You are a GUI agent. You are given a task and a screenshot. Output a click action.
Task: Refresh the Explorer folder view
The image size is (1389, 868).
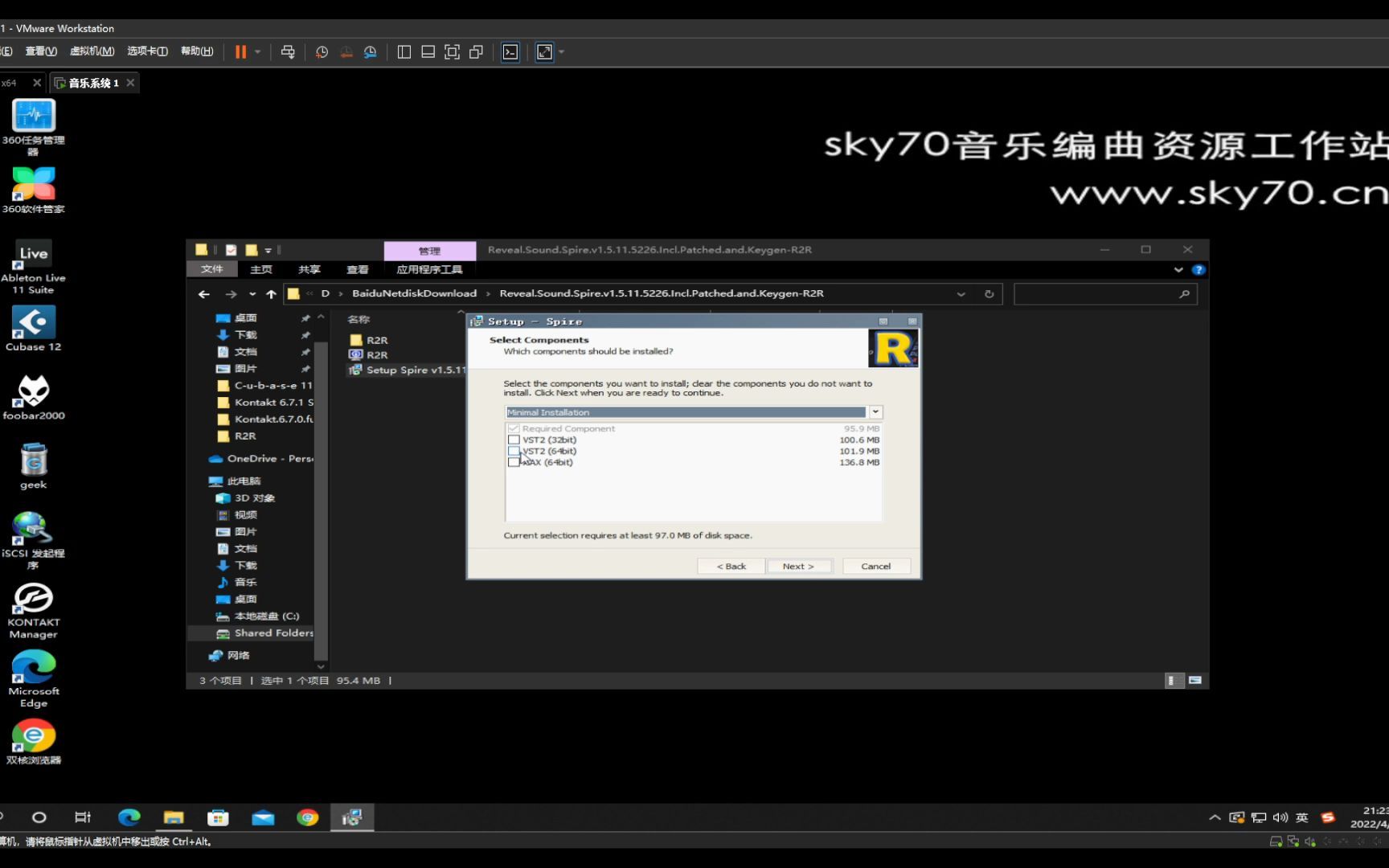(x=989, y=294)
